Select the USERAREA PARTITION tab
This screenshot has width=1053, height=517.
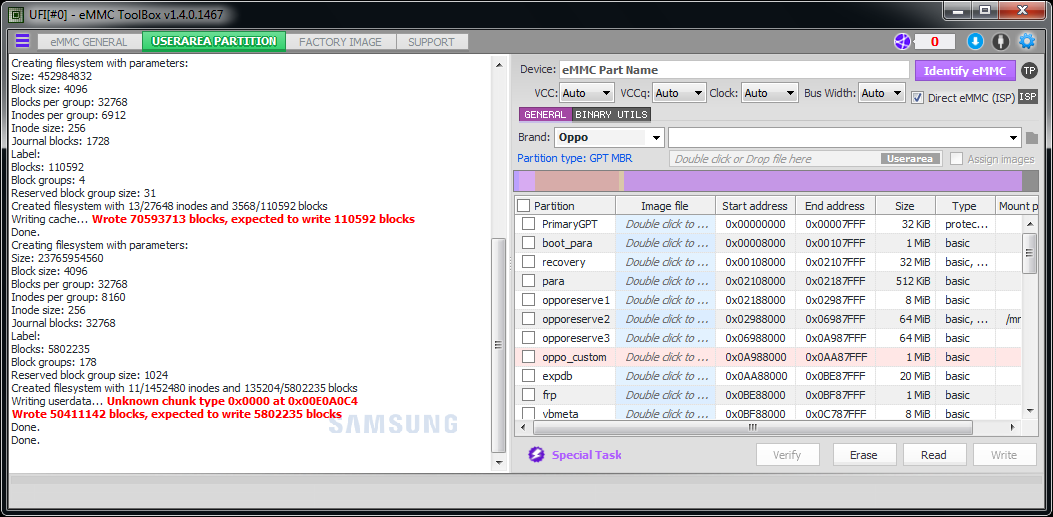(214, 41)
